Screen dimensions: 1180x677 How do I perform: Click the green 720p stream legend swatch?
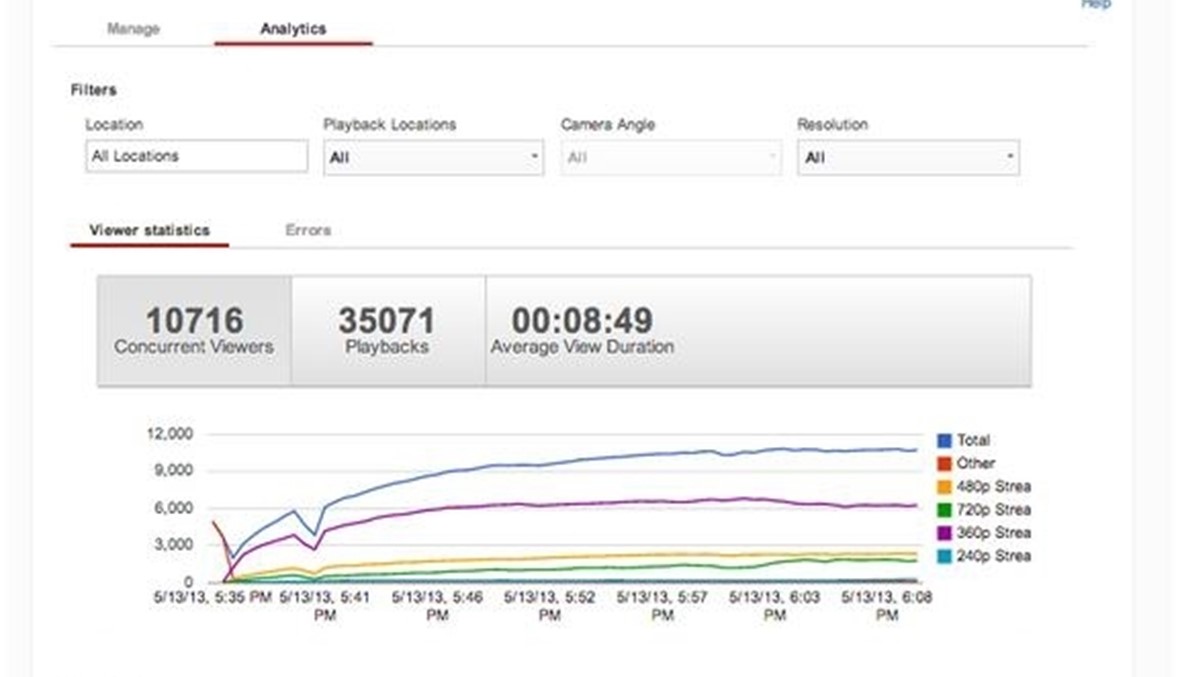point(944,510)
